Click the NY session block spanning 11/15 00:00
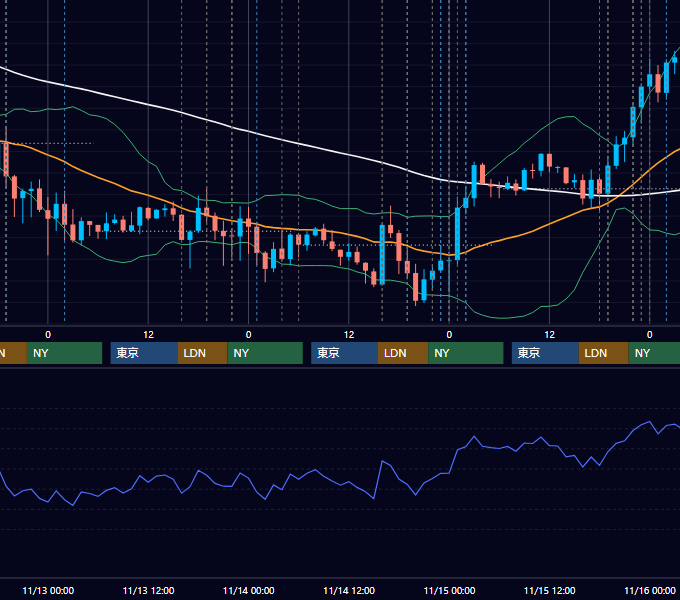Viewport: 680px width, 600px height. [x=466, y=353]
